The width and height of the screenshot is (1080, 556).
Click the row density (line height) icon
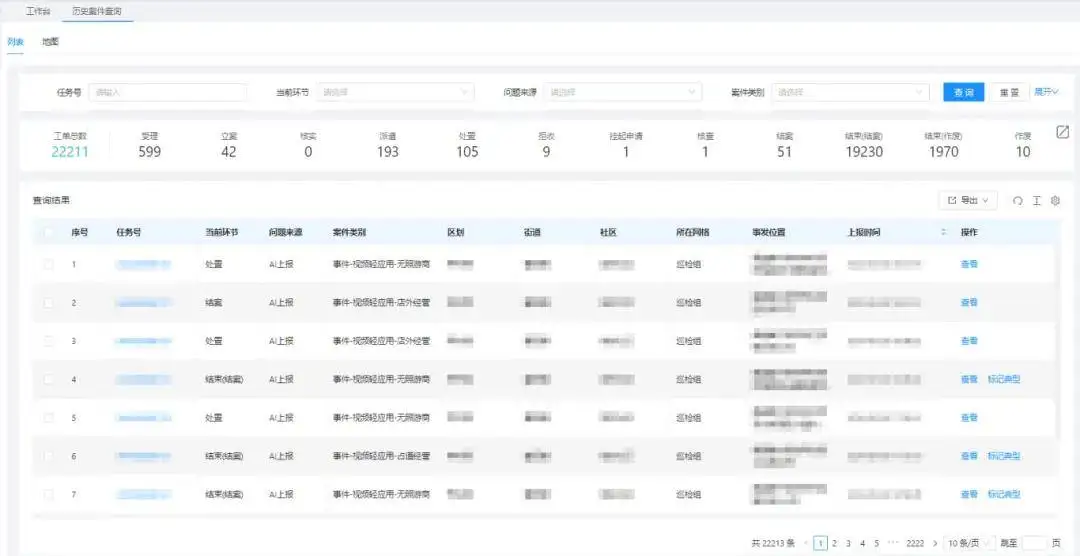(1037, 201)
